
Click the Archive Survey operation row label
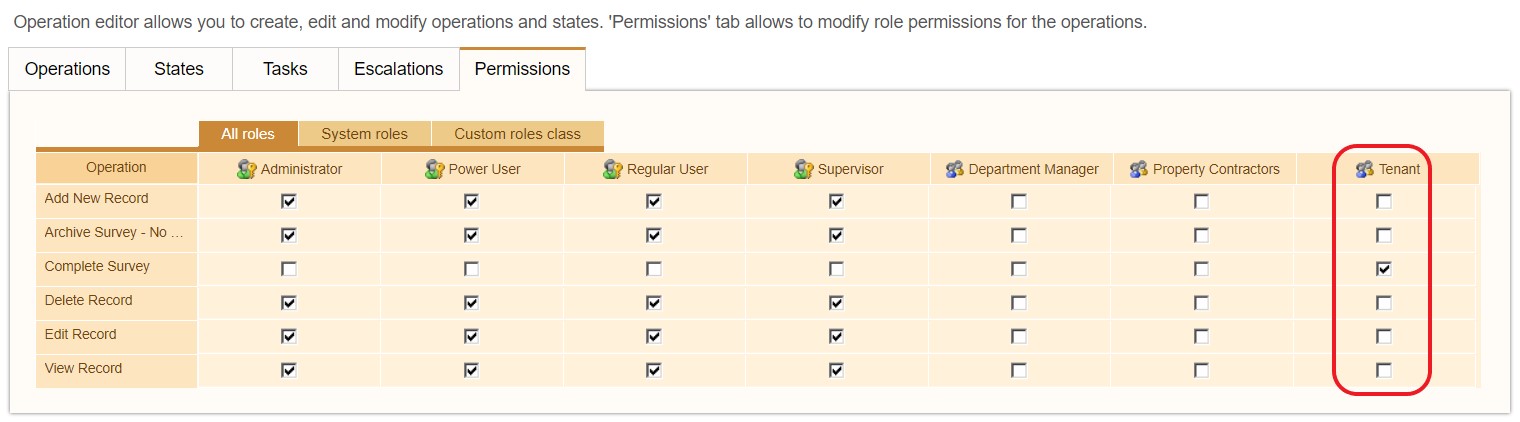click(x=115, y=233)
